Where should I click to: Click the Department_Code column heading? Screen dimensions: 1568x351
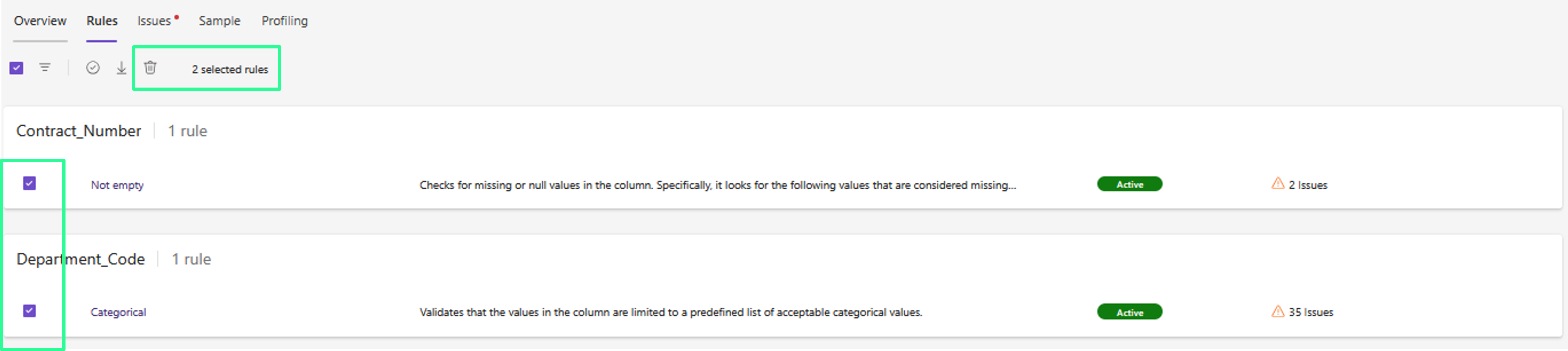pyautogui.click(x=80, y=259)
